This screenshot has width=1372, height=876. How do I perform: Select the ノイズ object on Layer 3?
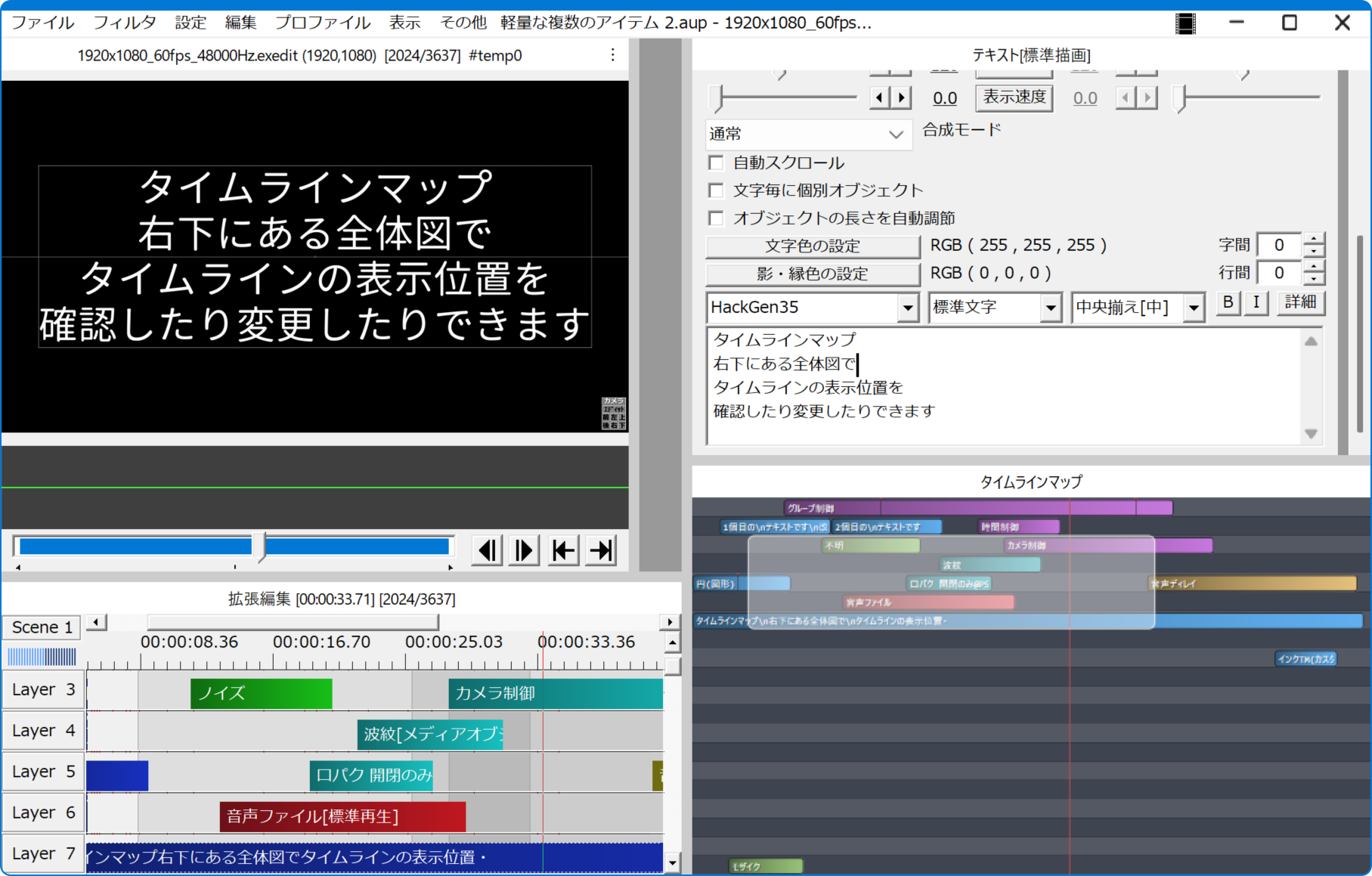click(x=261, y=693)
